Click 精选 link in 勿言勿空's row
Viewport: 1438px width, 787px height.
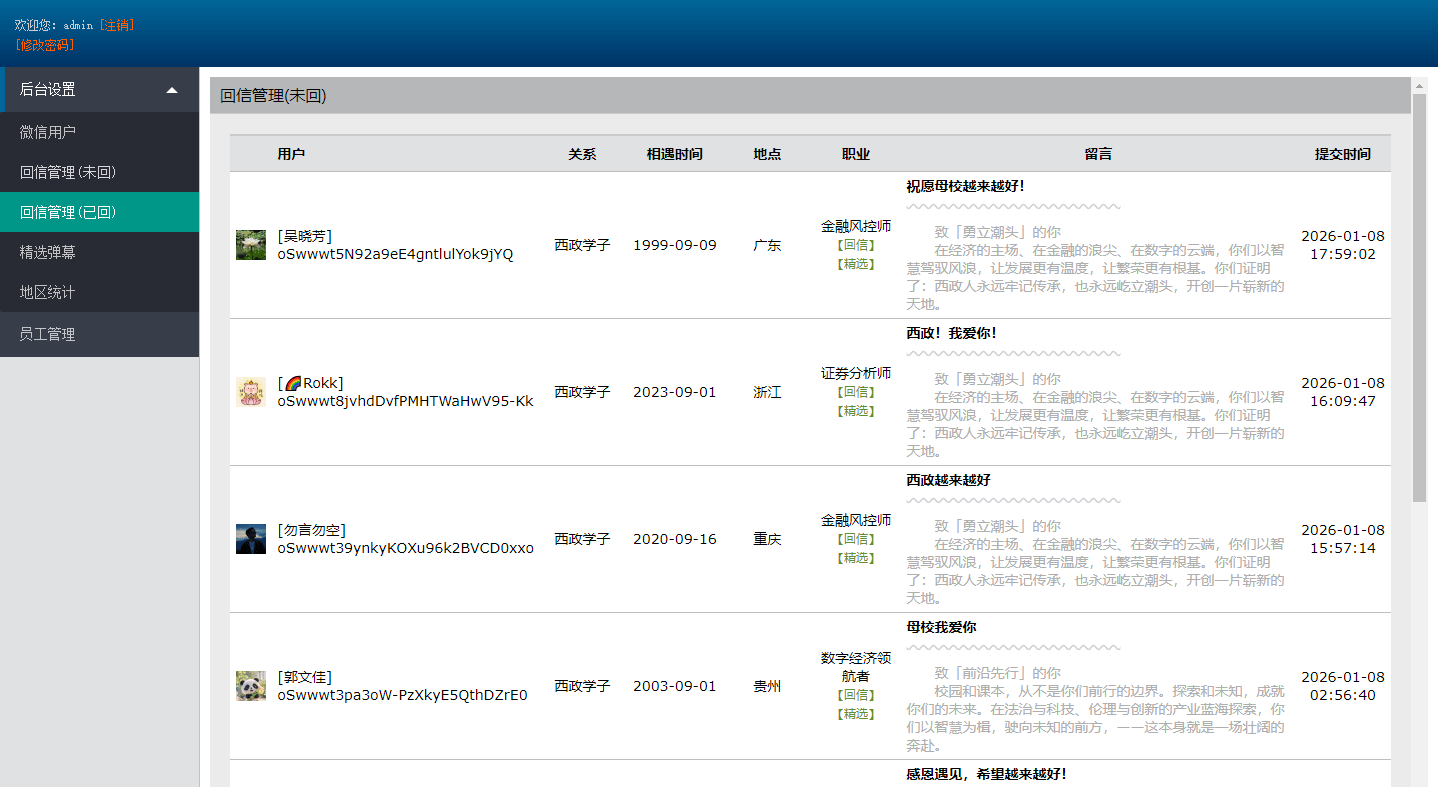tap(855, 558)
